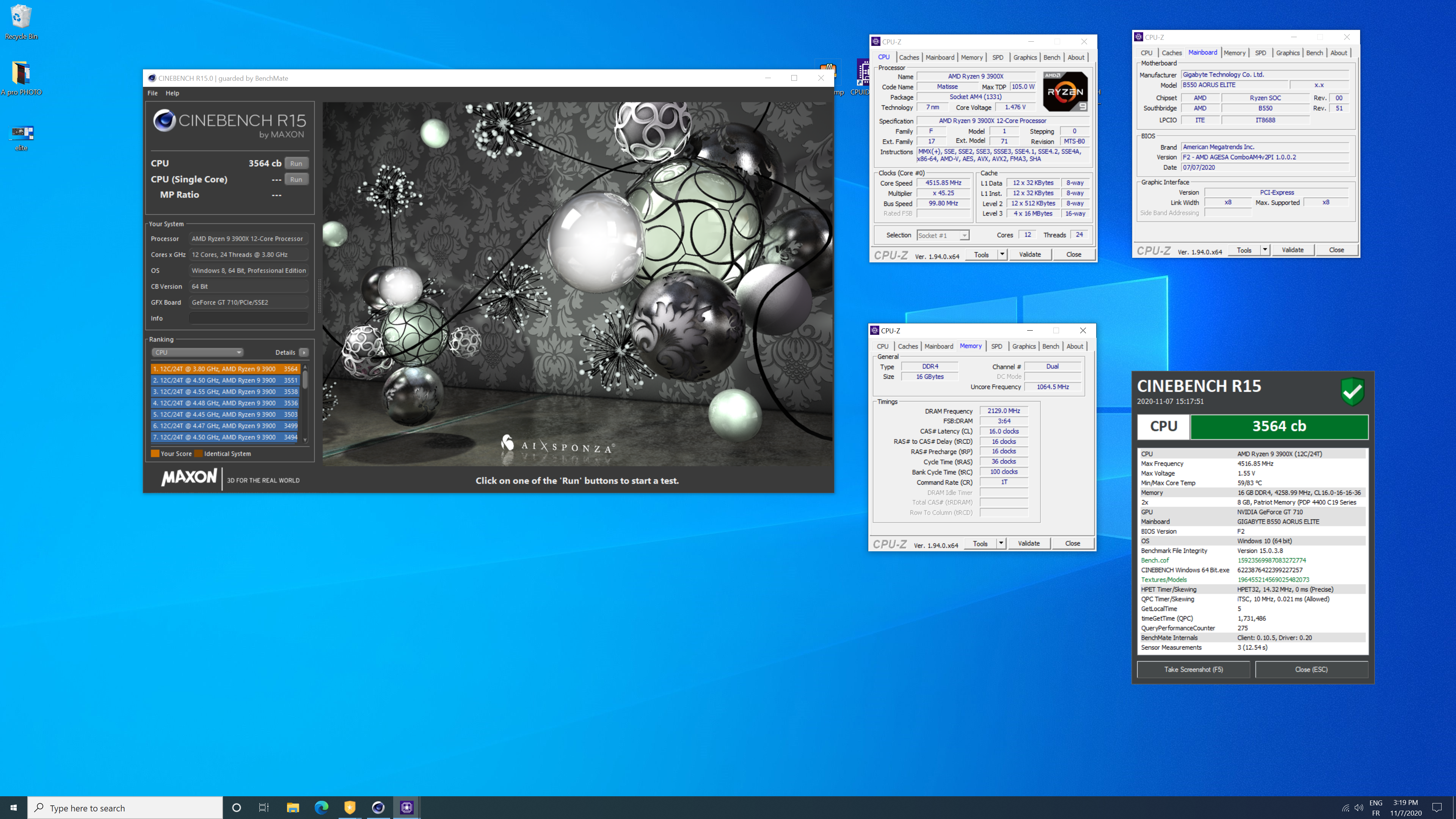Click Validate in CPU-Z CPU window

[x=1030, y=254]
